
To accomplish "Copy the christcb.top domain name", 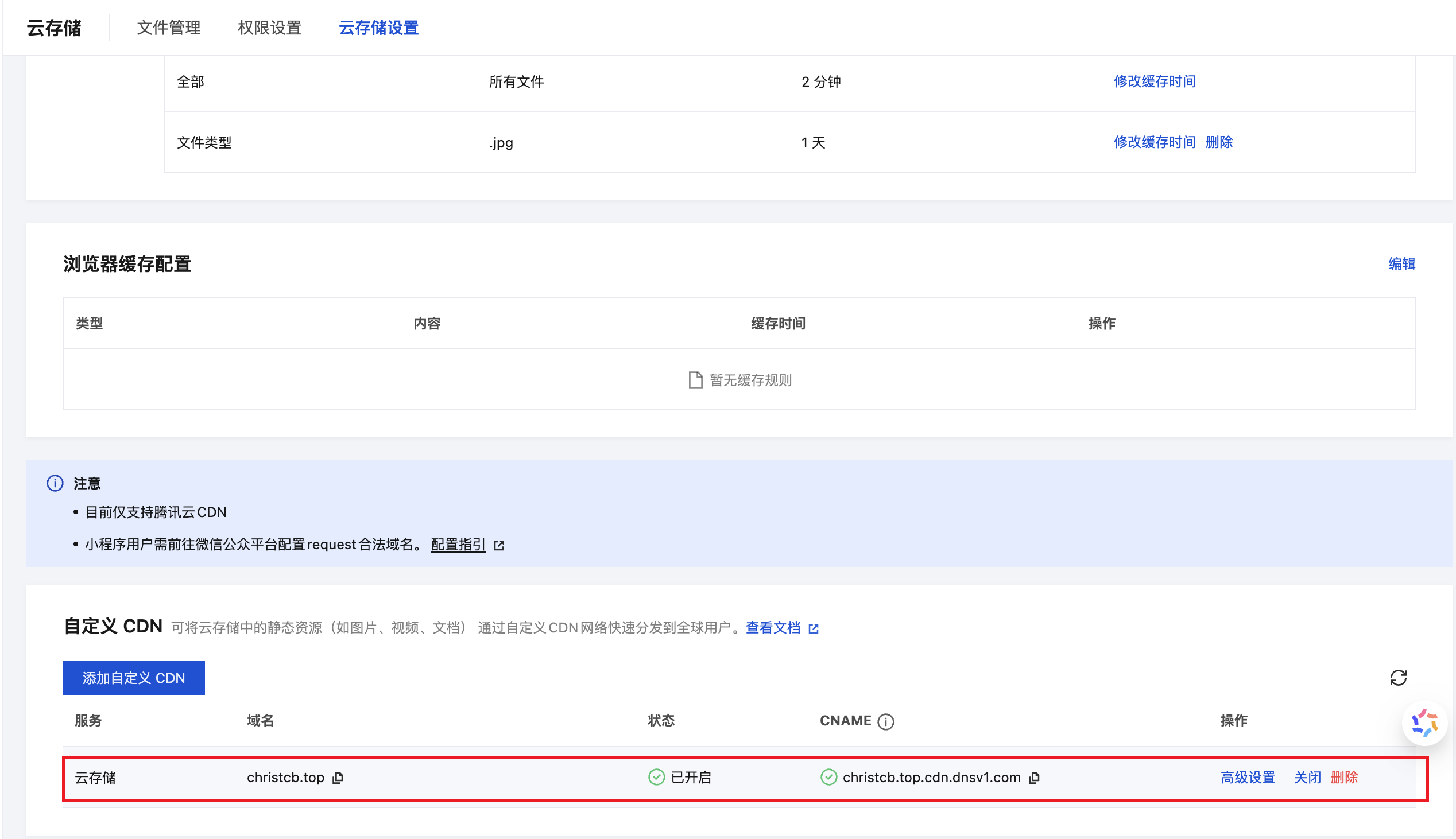I will click(338, 778).
